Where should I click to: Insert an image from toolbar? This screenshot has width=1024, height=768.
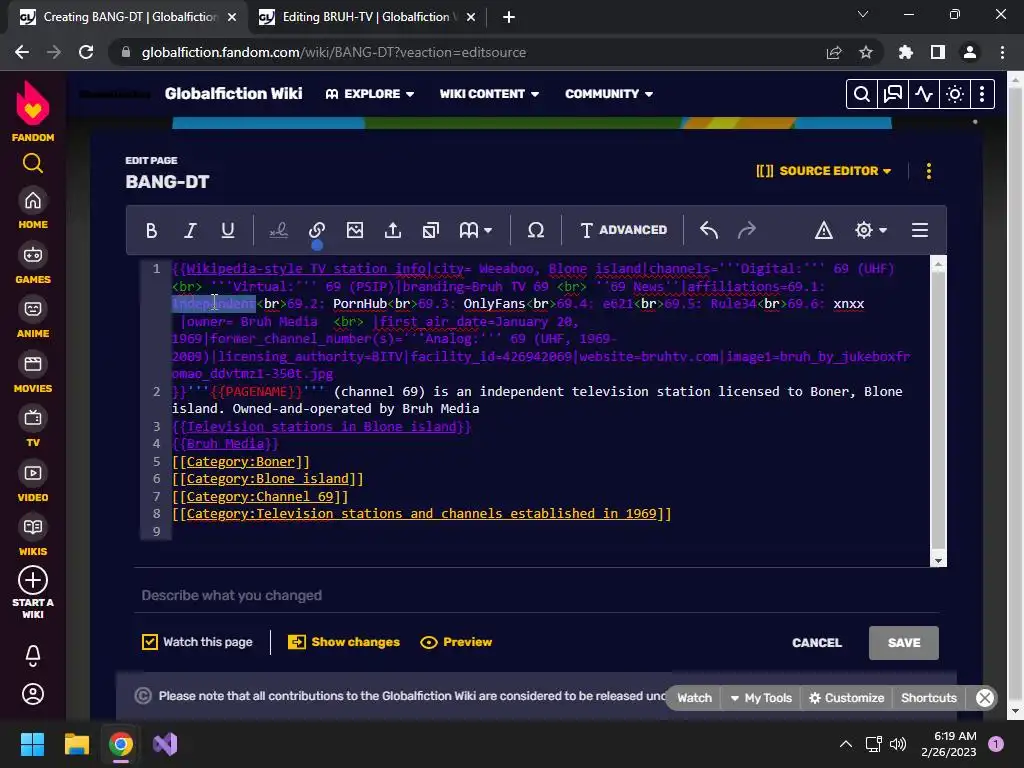click(x=355, y=230)
